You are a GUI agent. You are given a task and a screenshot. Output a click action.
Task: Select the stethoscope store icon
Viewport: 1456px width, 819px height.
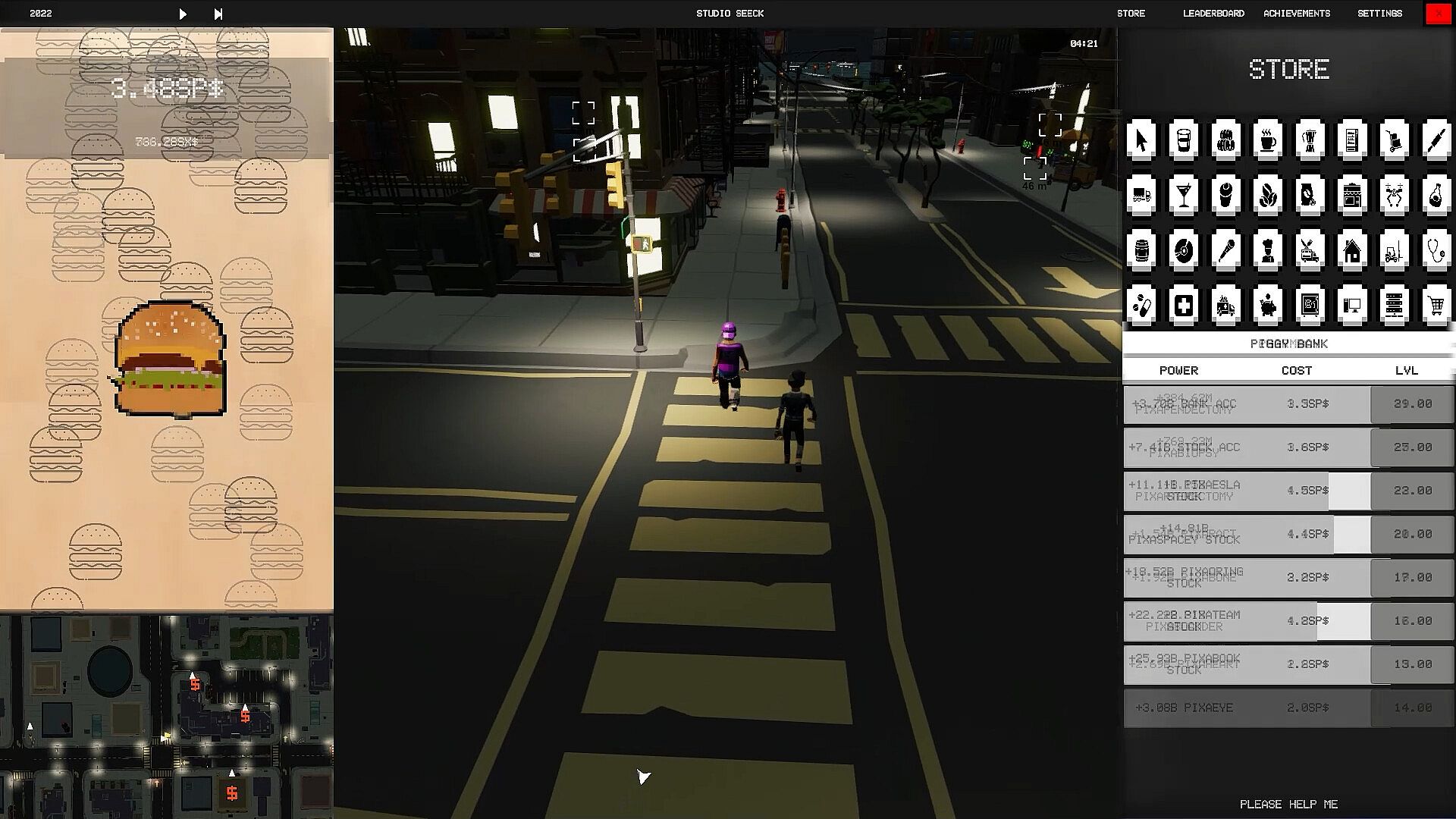[x=1436, y=250]
